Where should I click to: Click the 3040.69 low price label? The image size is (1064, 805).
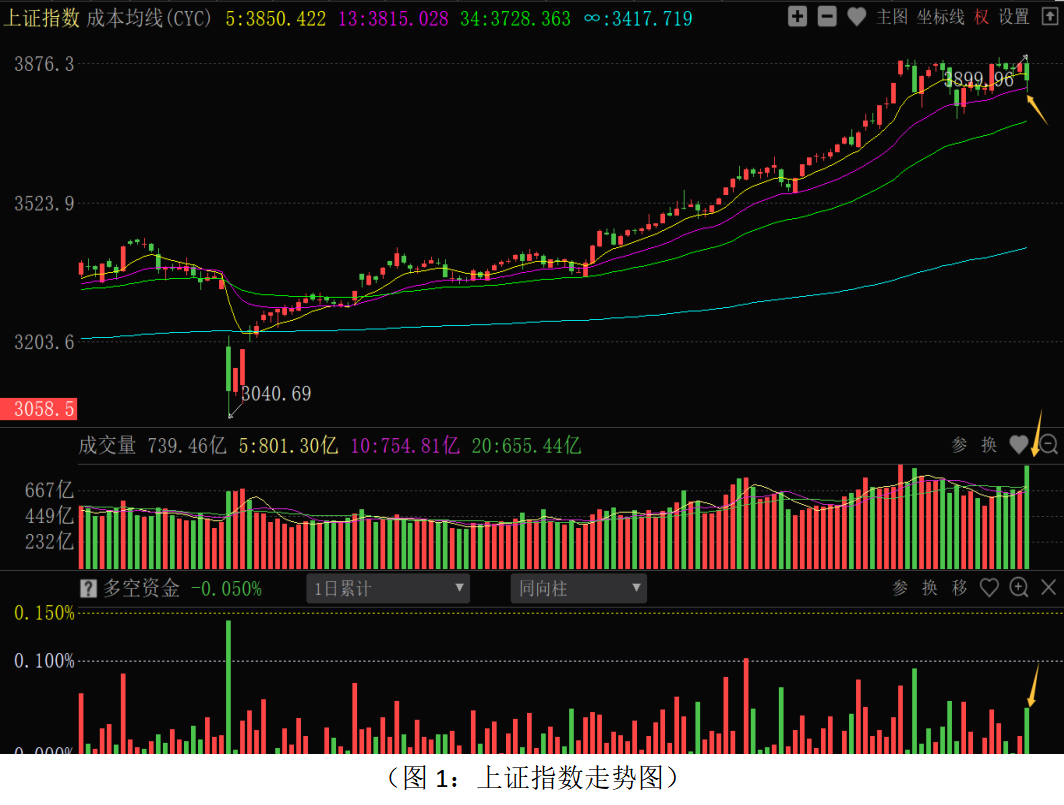[276, 394]
